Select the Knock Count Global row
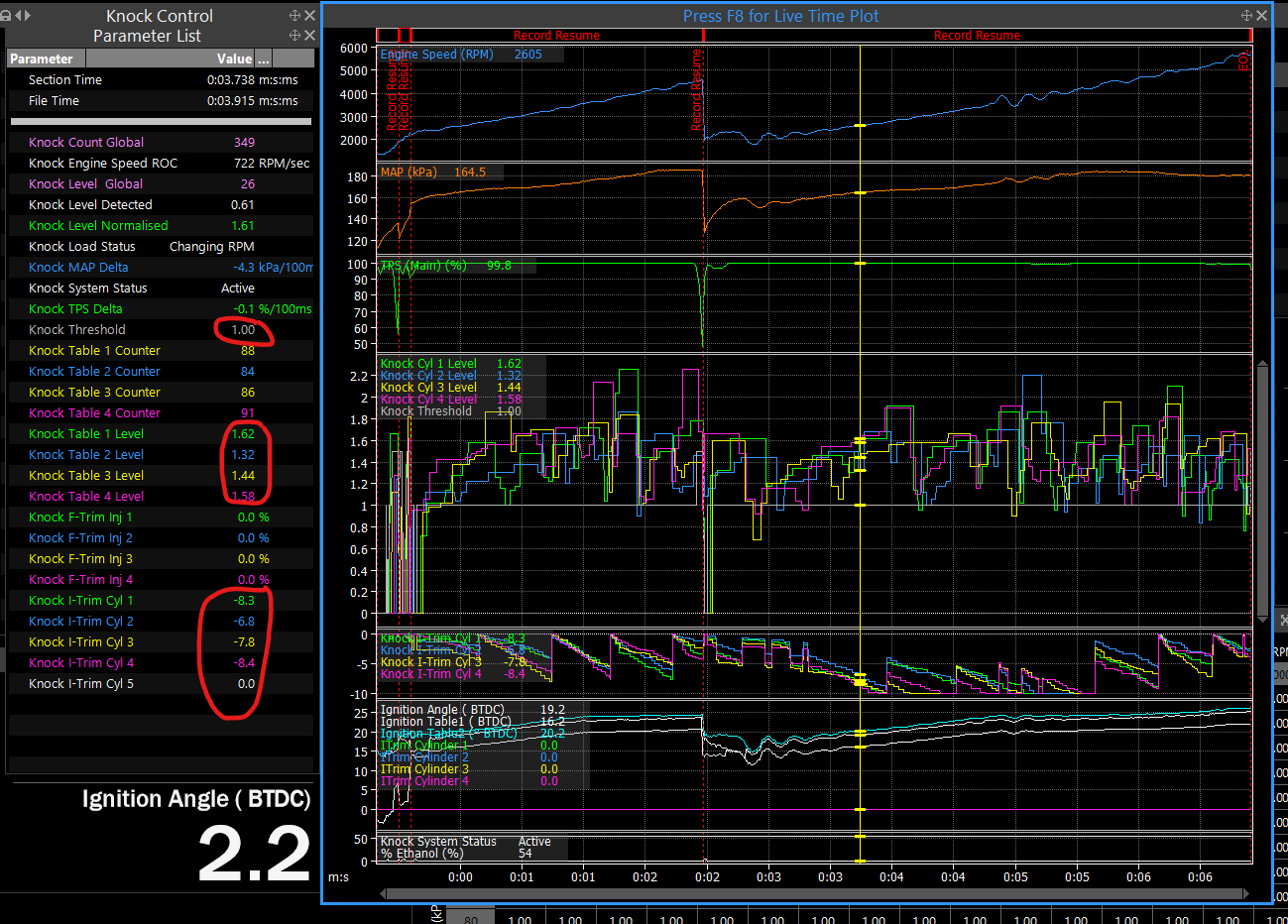The height and width of the screenshot is (924, 1288). click(161, 142)
